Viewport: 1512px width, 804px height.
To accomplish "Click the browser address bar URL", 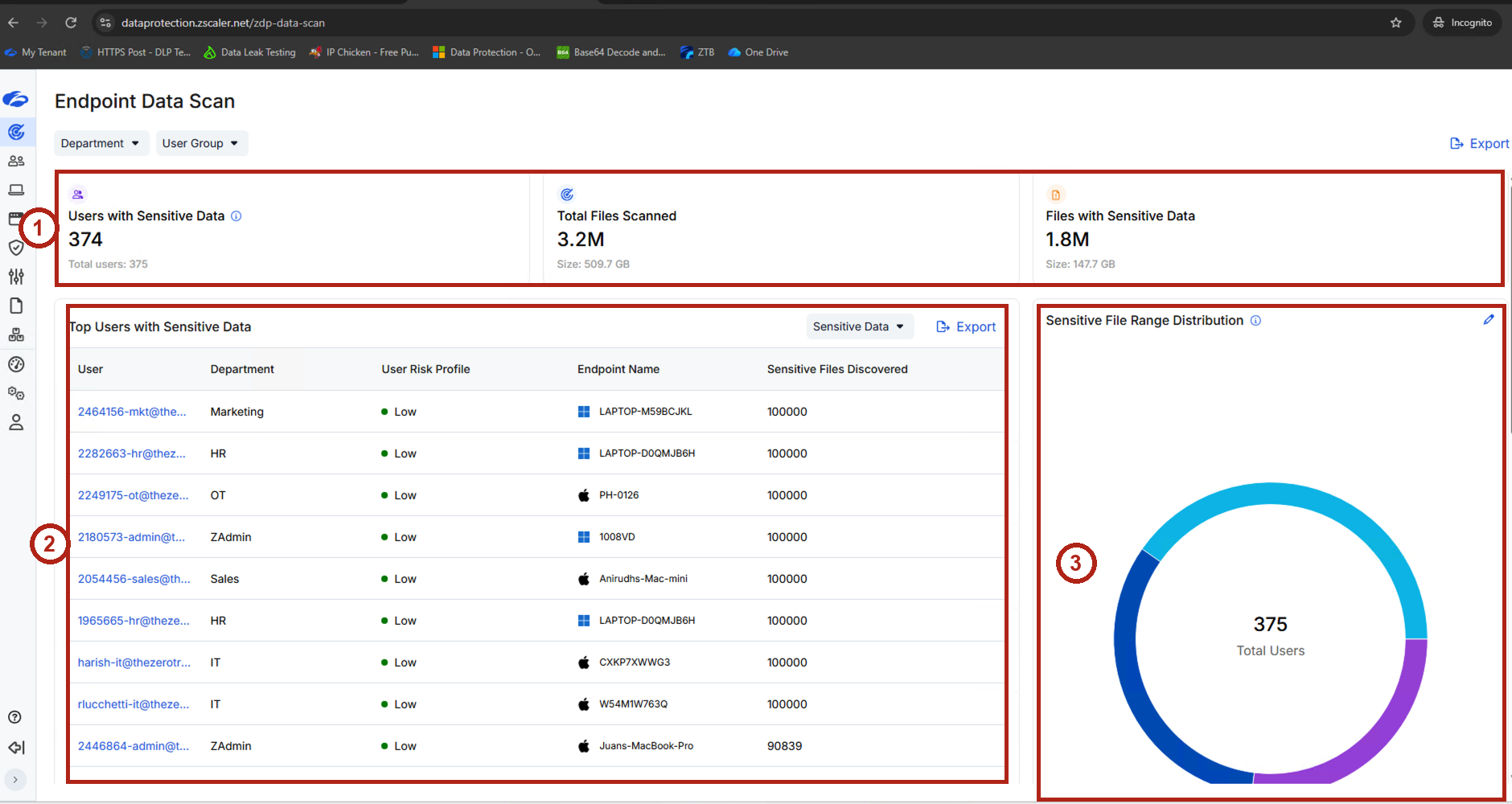I will tap(223, 23).
